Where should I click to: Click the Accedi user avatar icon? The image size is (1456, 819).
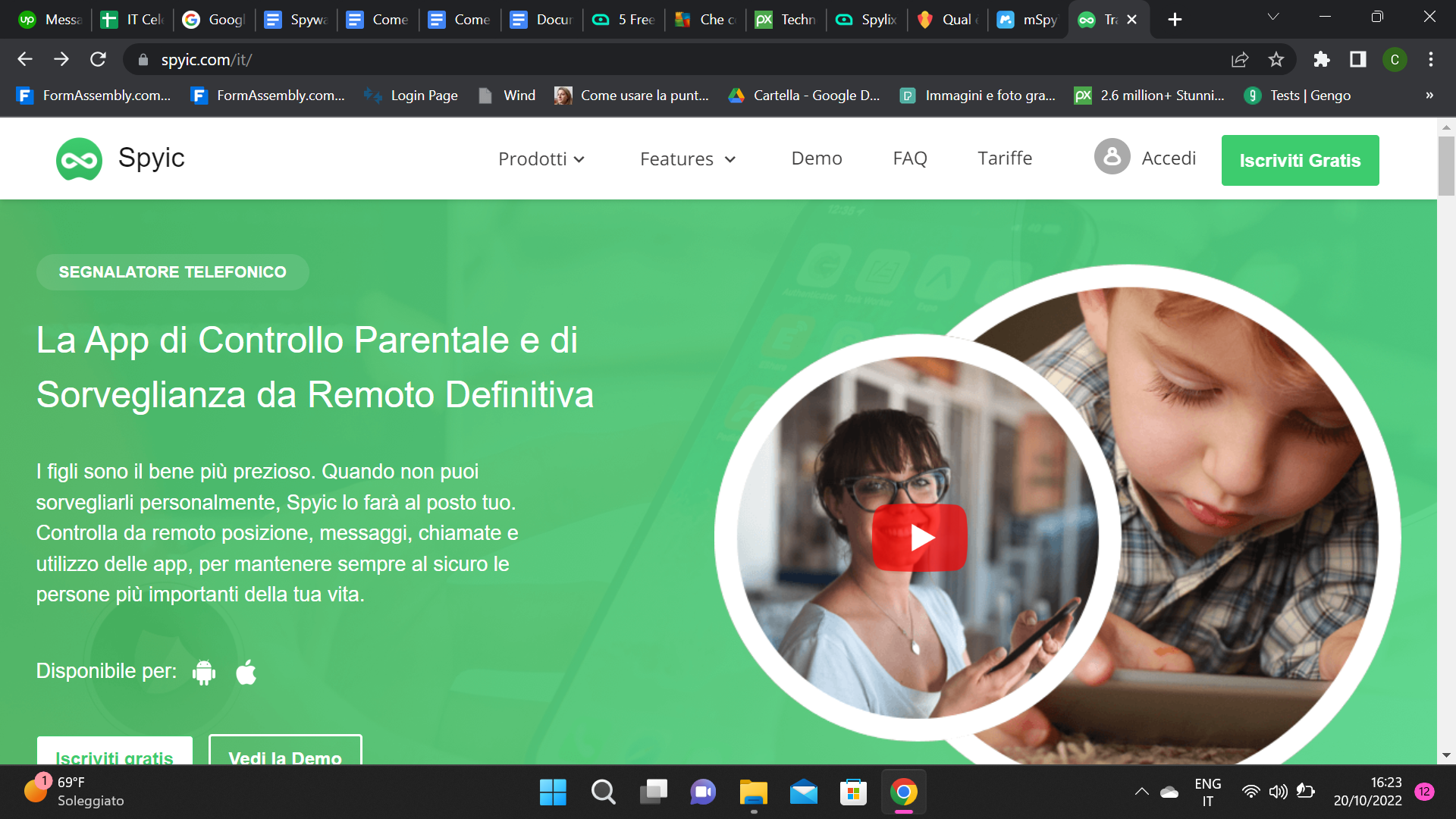point(1112,157)
